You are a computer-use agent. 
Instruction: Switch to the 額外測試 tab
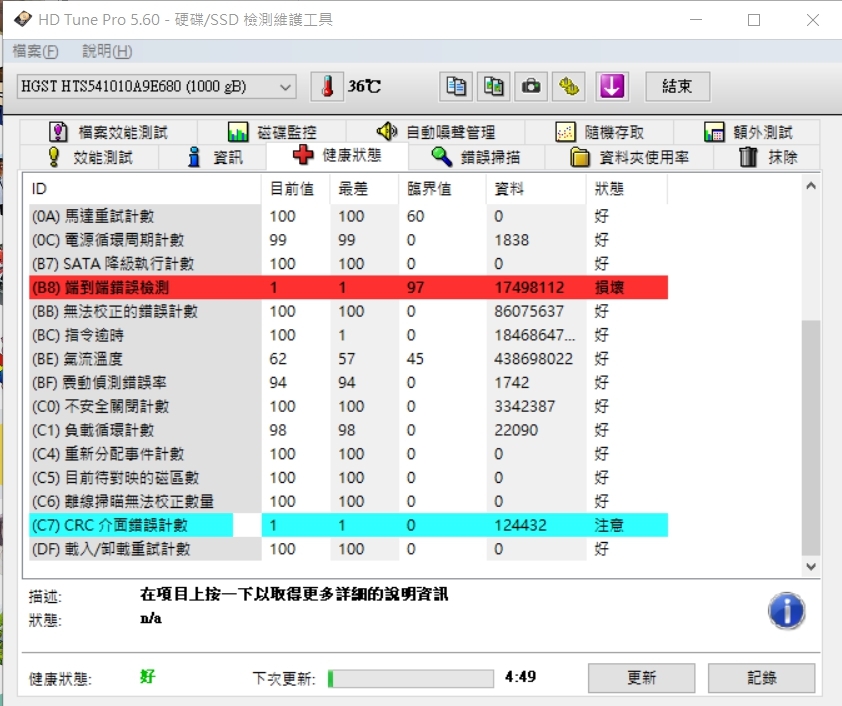[747, 132]
